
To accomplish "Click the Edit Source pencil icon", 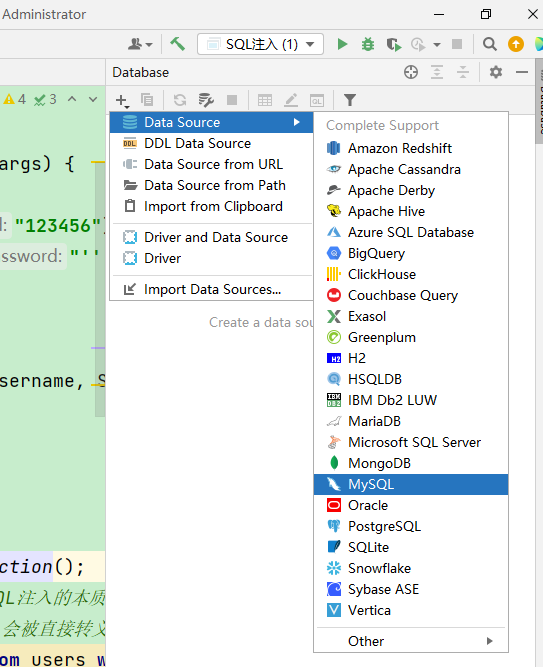I will tap(291, 100).
